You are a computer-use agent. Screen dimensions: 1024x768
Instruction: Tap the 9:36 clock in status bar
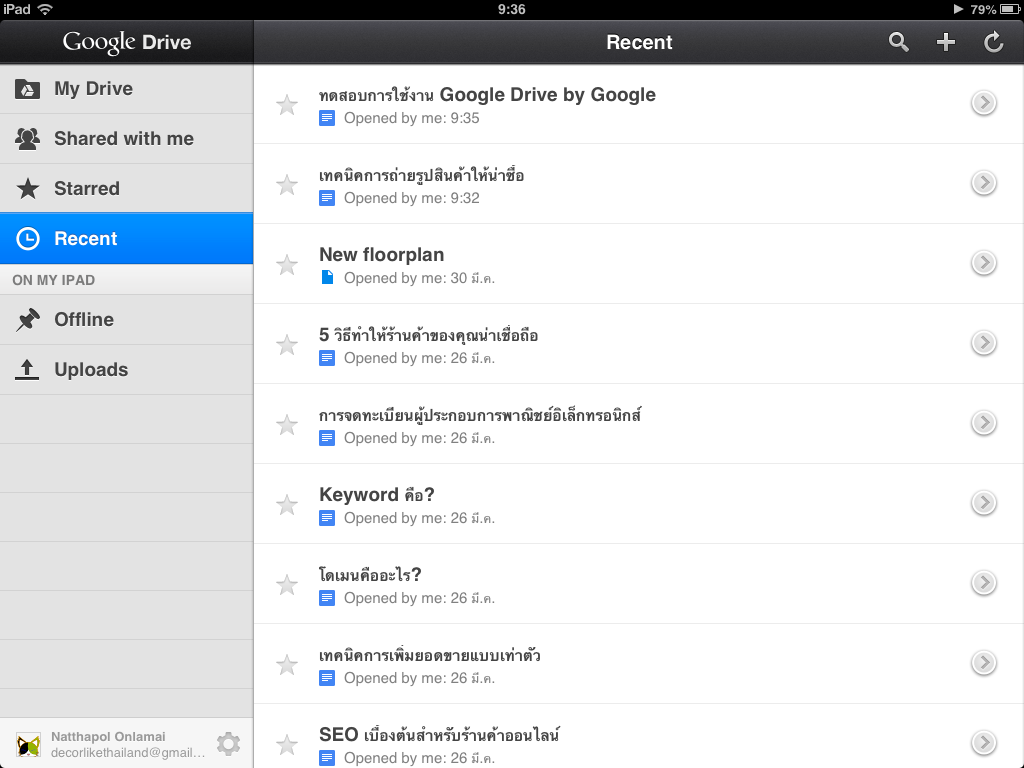point(511,9)
